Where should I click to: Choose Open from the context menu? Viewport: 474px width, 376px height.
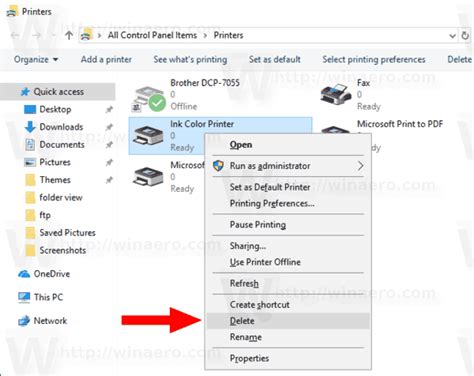pyautogui.click(x=288, y=145)
